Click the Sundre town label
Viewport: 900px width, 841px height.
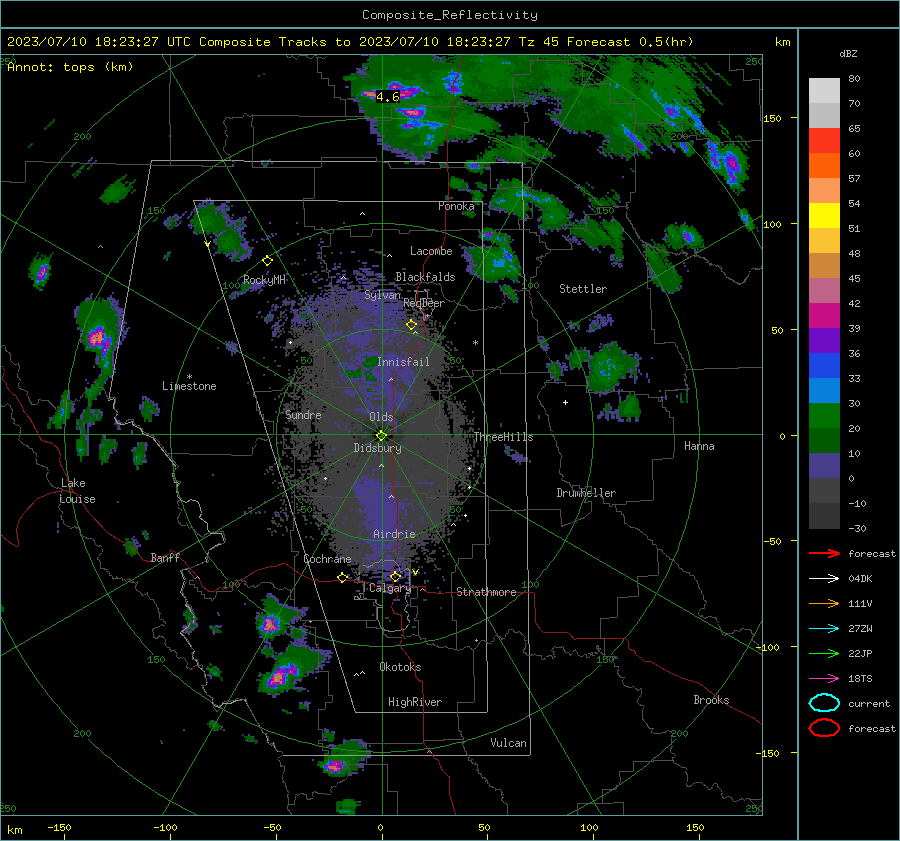[303, 414]
